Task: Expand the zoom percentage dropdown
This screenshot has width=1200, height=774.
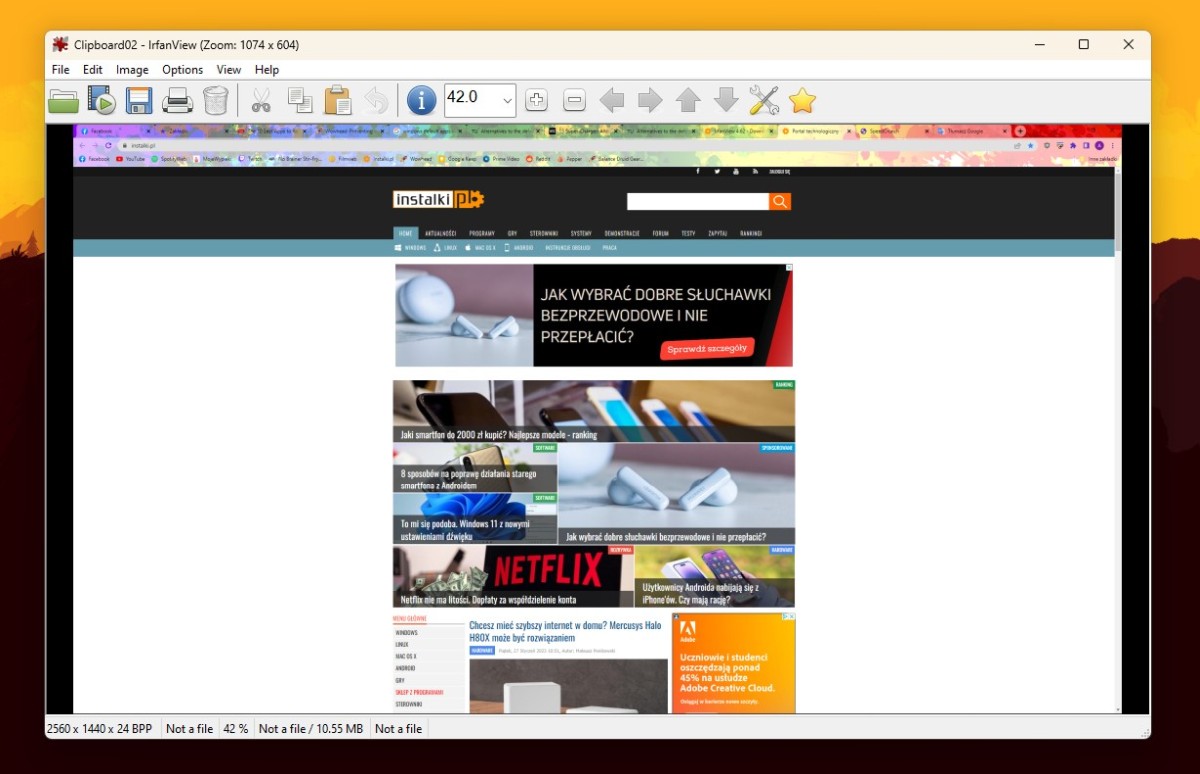Action: (507, 100)
